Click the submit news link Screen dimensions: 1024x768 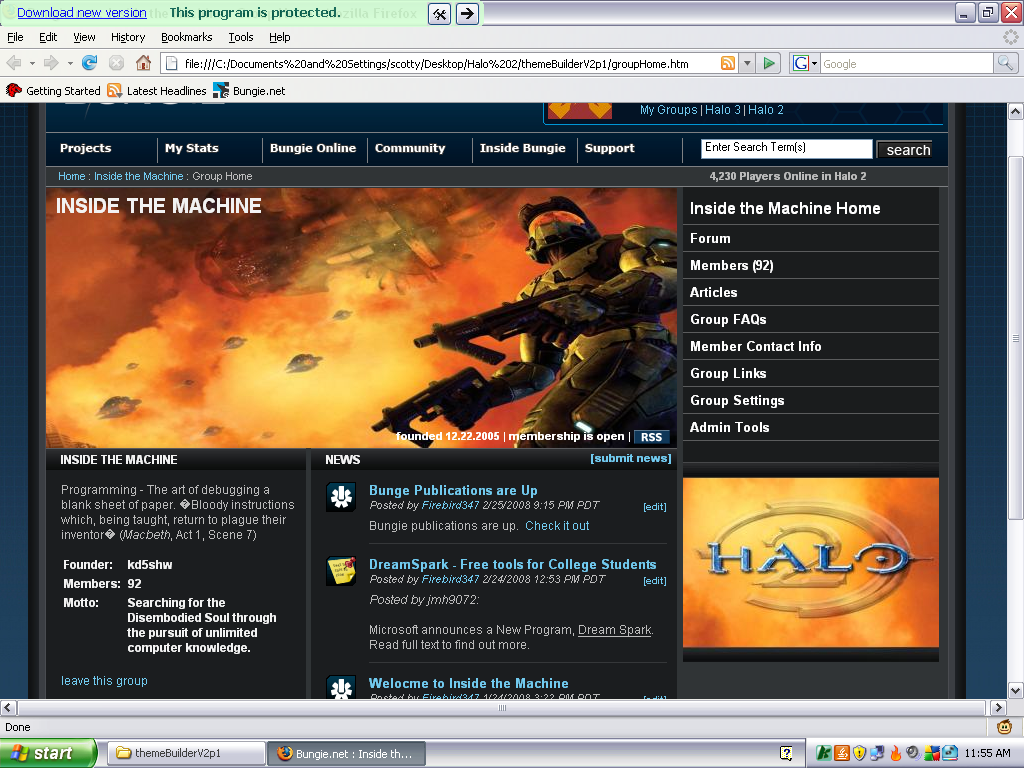630,458
